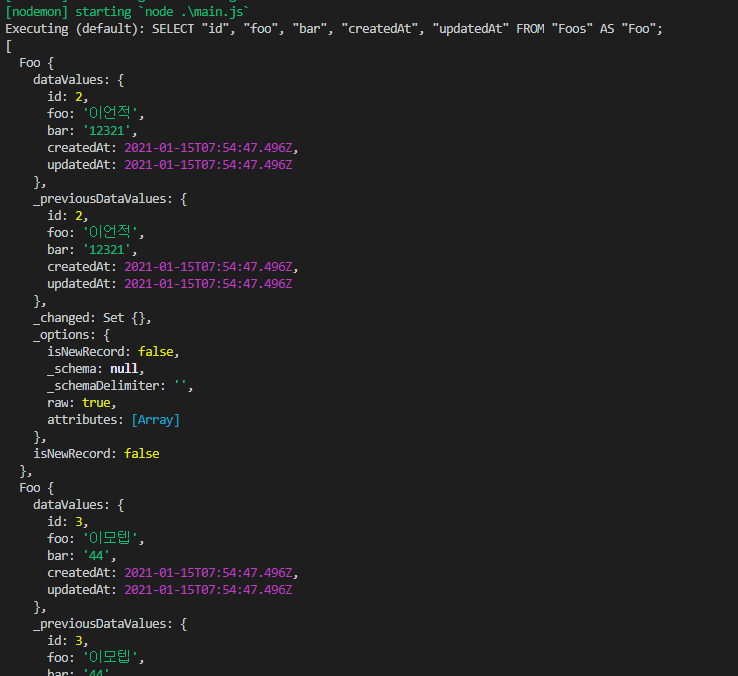The height and width of the screenshot is (676, 738).
Task: Click createdAt timestamp in first dataValues
Action: coord(208,148)
